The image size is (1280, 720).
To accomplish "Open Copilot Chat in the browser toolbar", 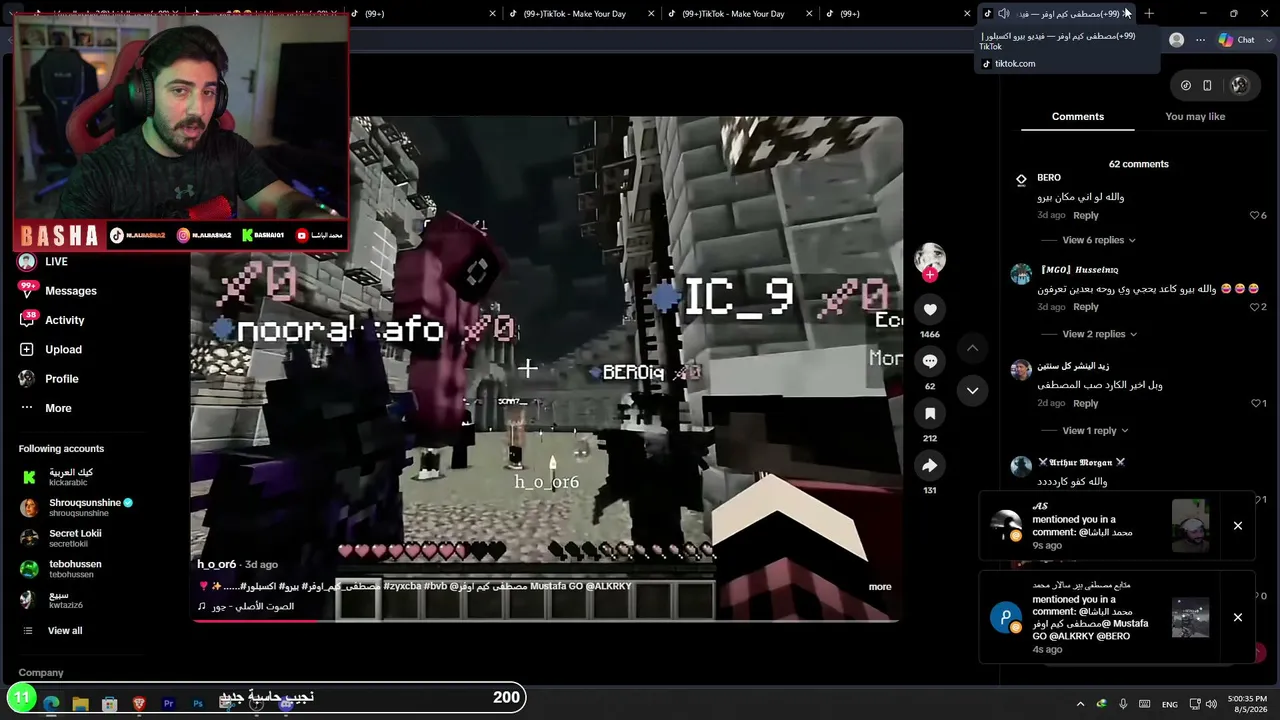I will point(1237,40).
